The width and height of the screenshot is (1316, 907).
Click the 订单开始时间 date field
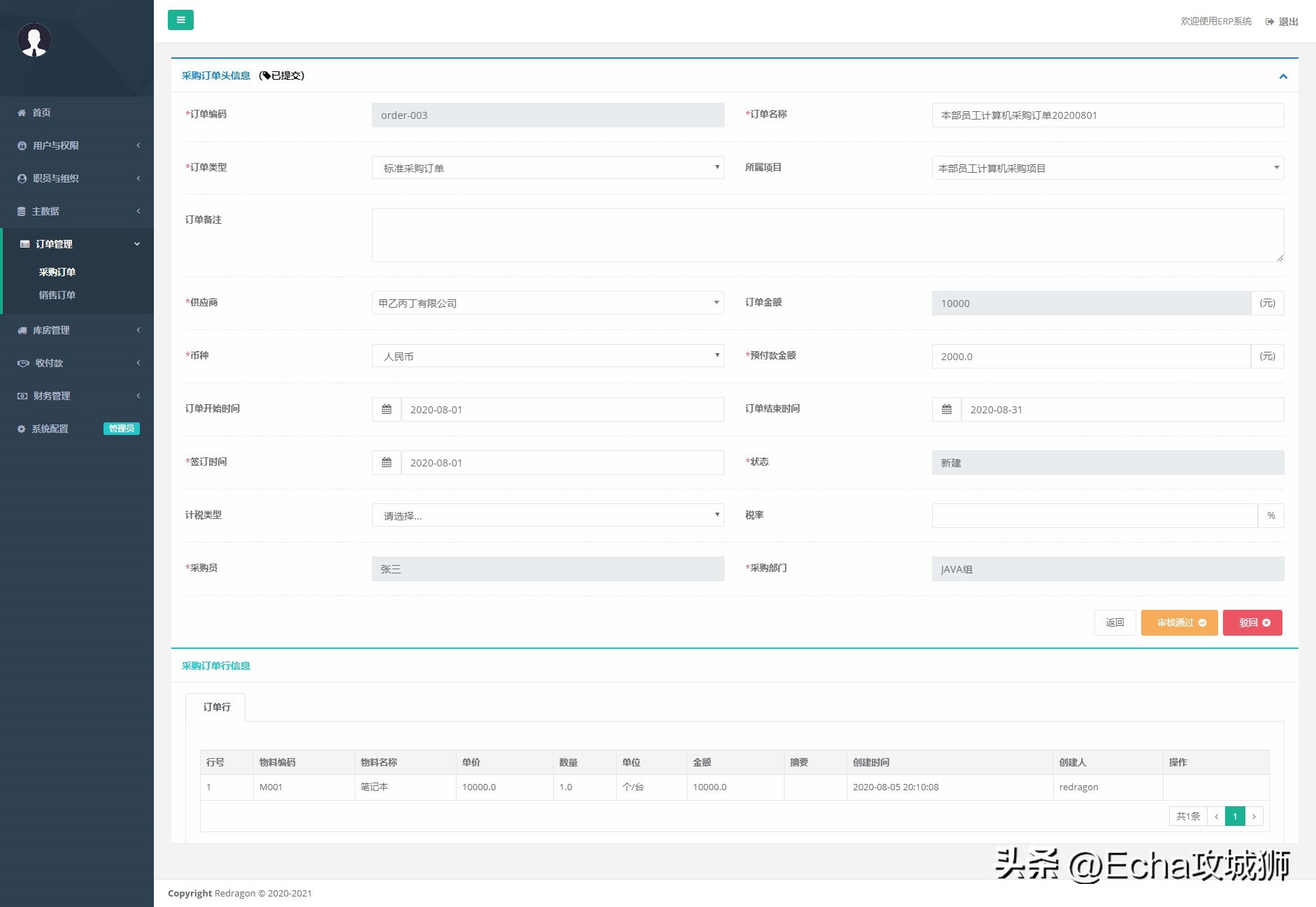[x=563, y=409]
